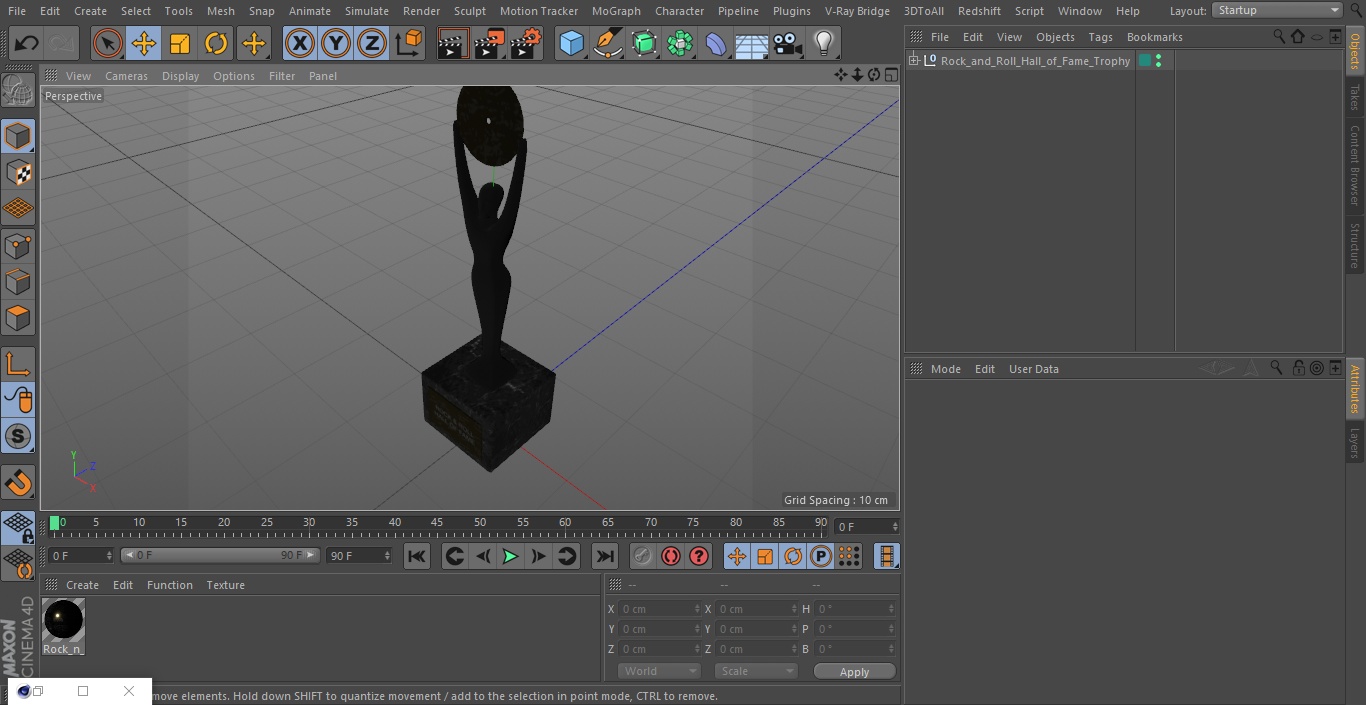Viewport: 1366px width, 705px height.
Task: Add a Camera object
Action: [788, 43]
